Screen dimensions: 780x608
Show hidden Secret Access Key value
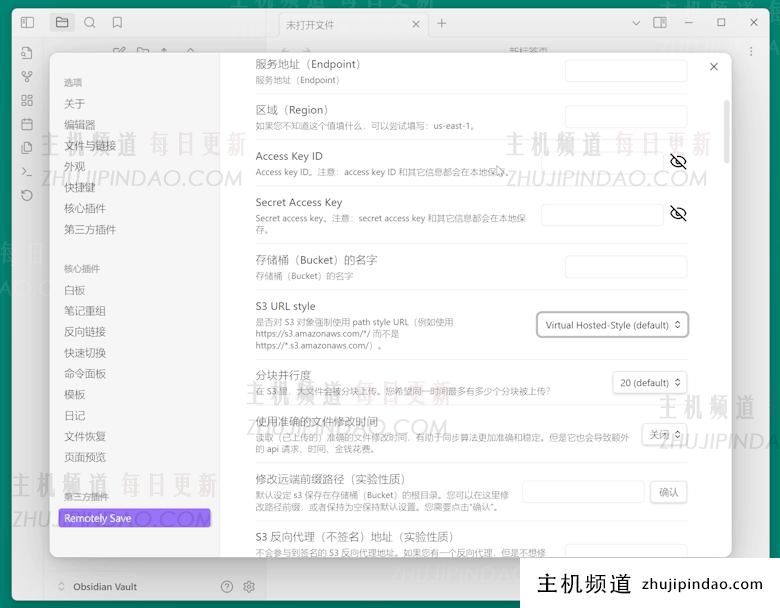click(678, 213)
